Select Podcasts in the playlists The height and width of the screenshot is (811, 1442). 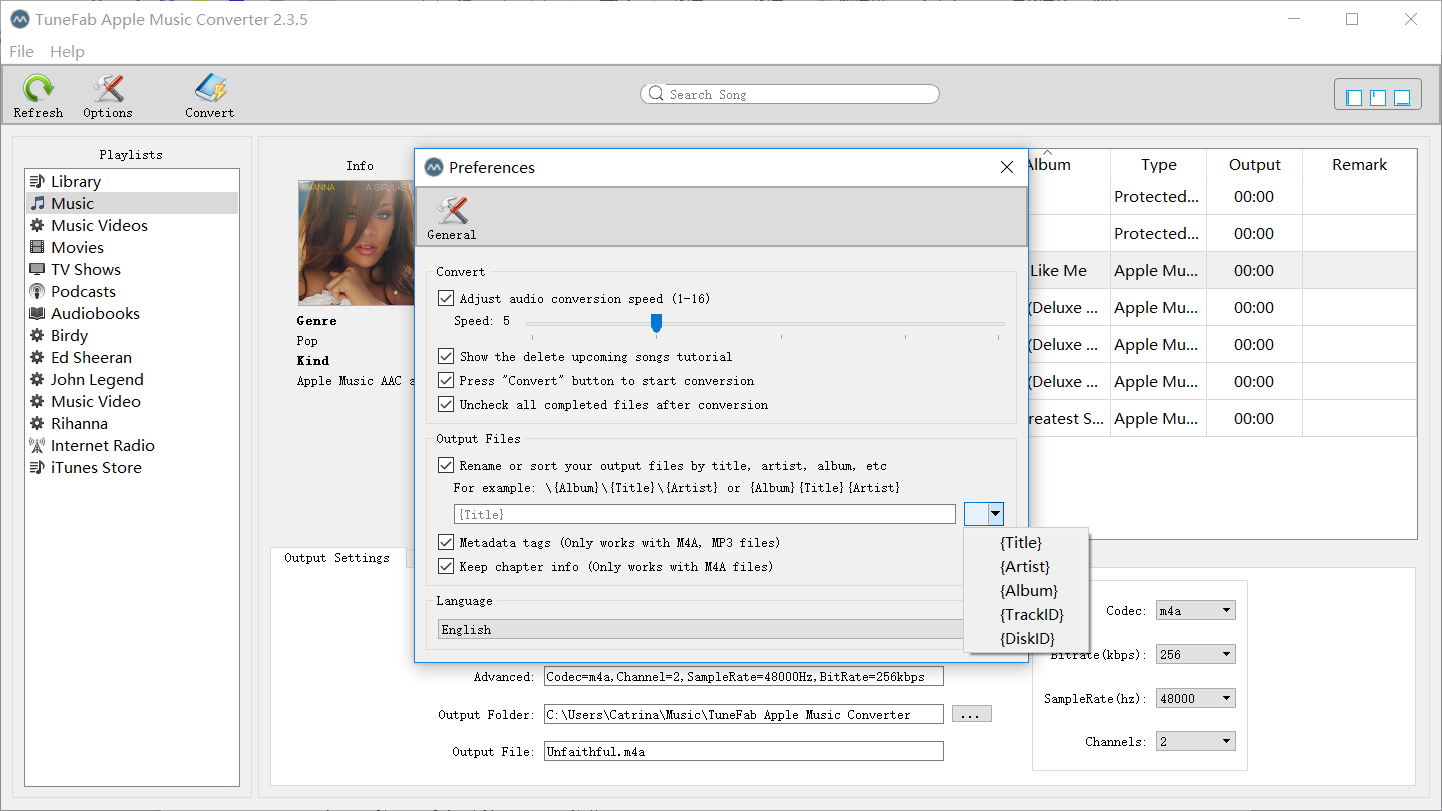(x=132, y=291)
